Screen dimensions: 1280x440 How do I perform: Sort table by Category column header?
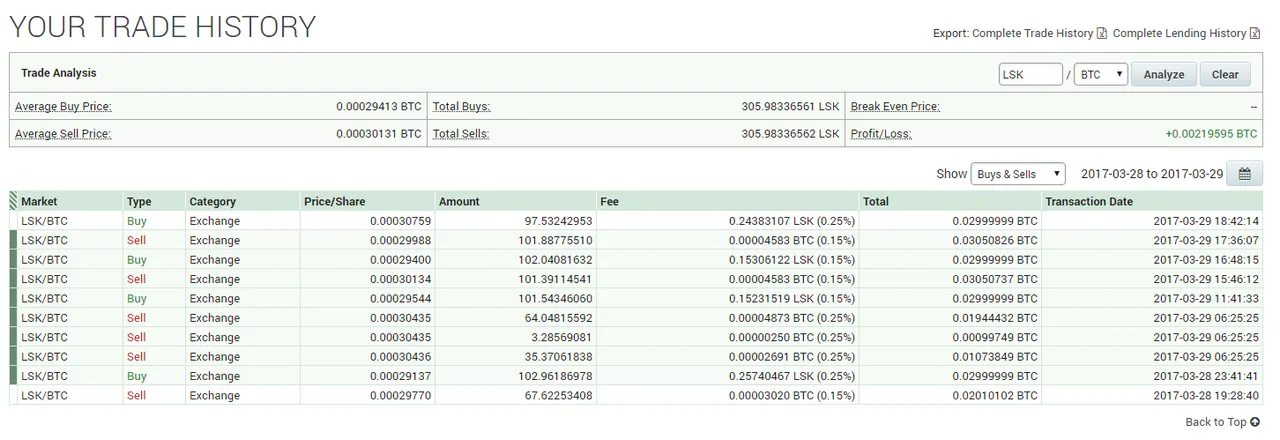click(242, 201)
